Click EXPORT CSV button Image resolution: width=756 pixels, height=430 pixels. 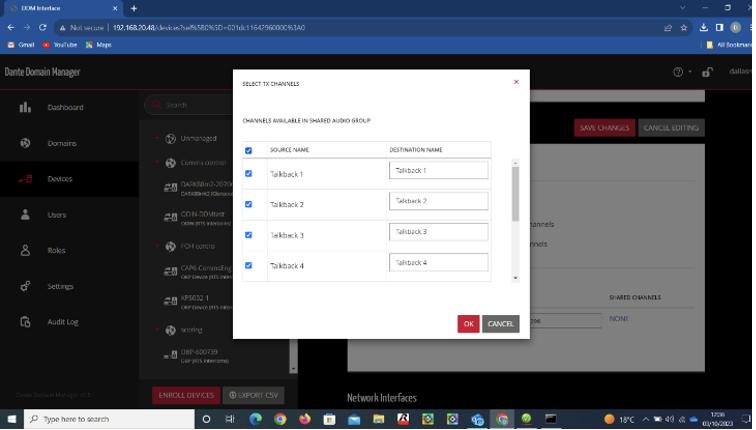pos(254,395)
